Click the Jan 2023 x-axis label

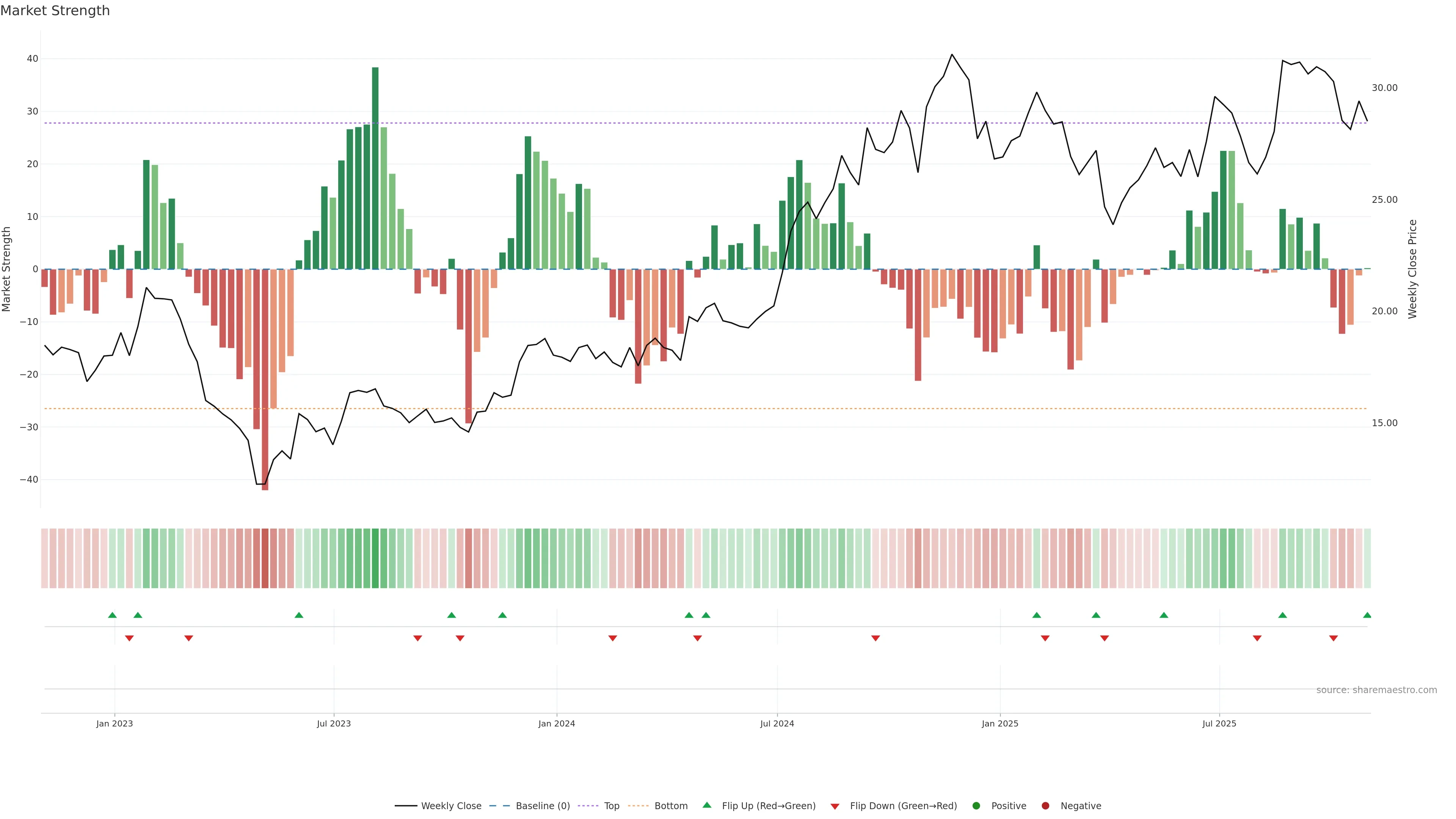click(114, 723)
